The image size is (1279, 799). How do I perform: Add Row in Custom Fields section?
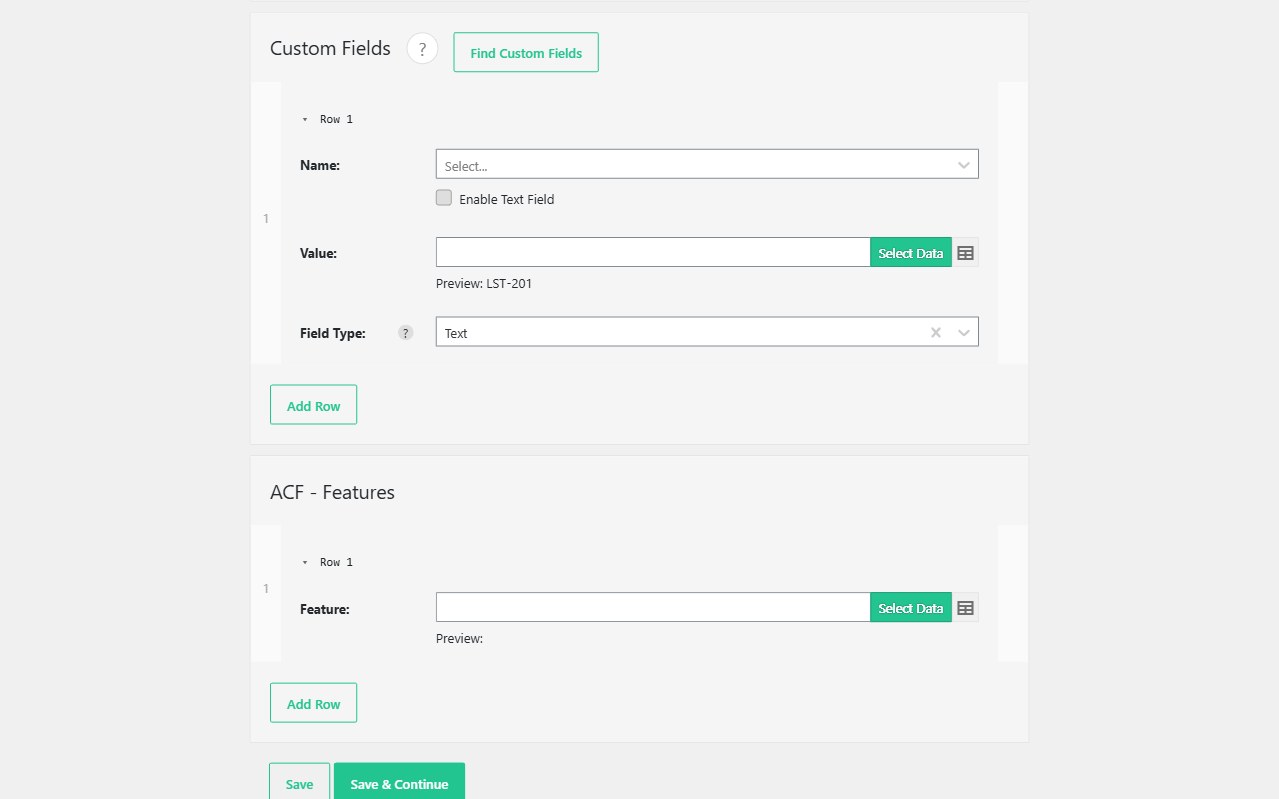(313, 405)
